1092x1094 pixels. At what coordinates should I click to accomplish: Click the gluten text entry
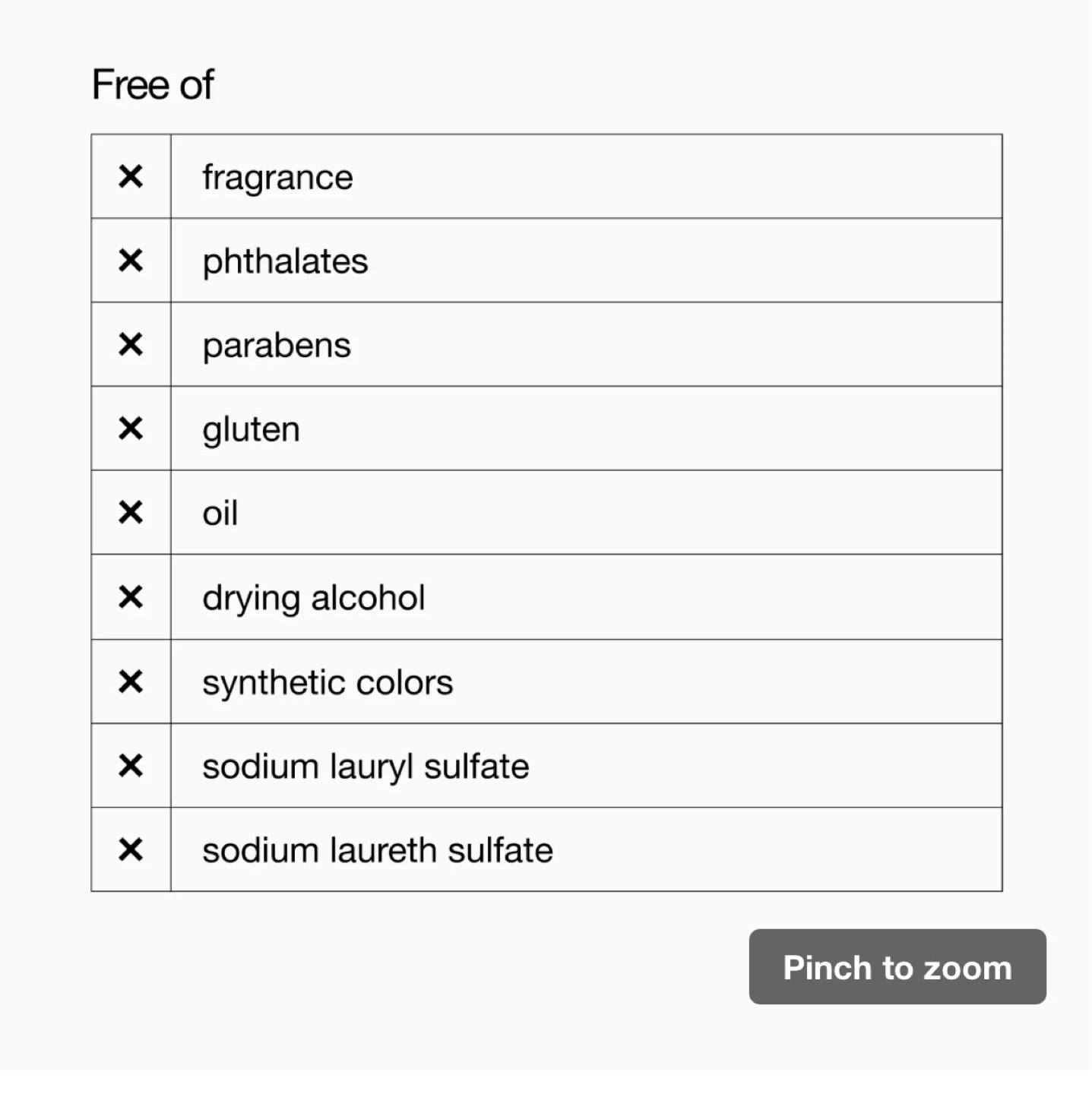[251, 430]
